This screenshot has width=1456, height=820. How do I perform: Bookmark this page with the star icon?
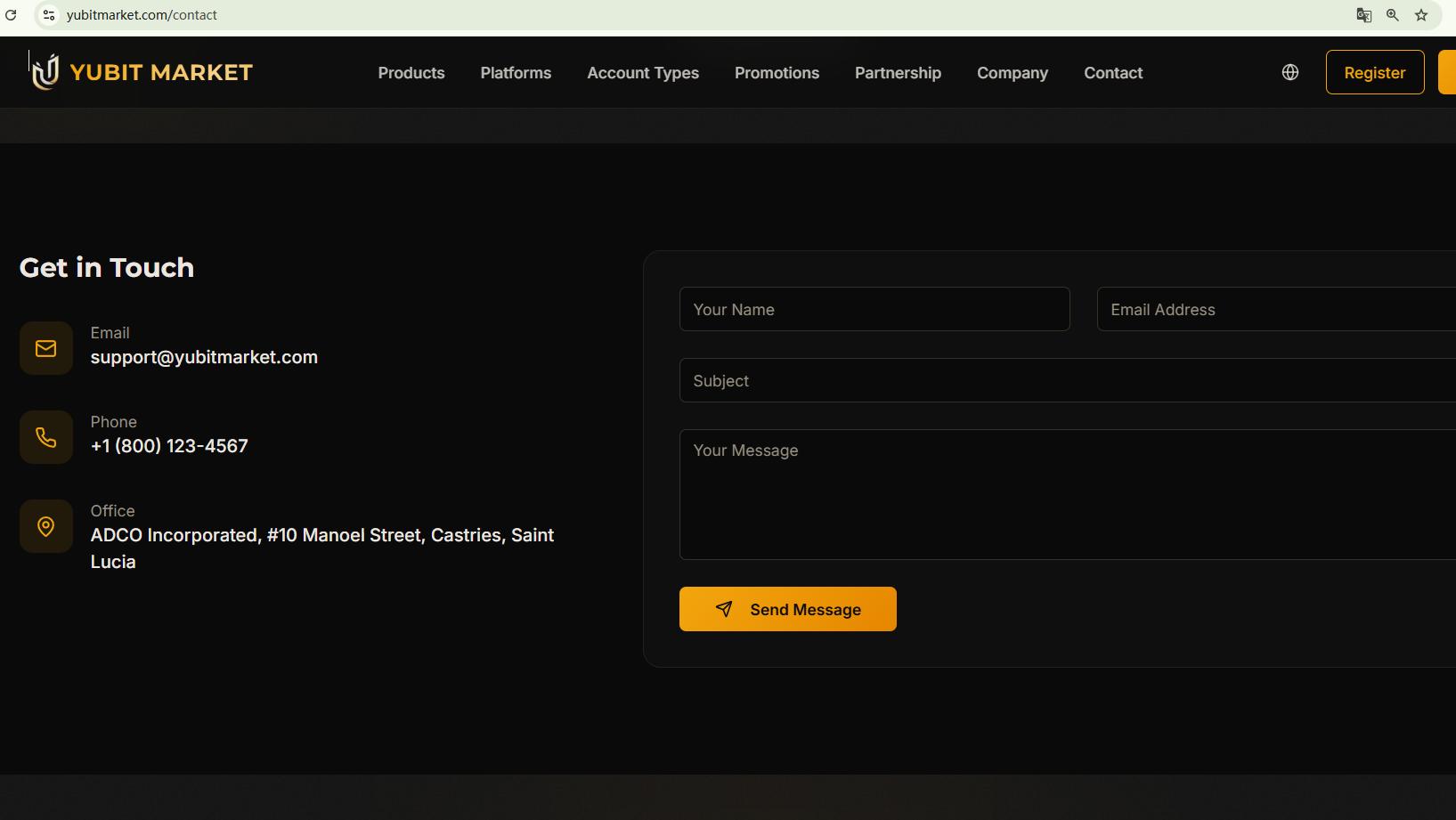point(1421,15)
